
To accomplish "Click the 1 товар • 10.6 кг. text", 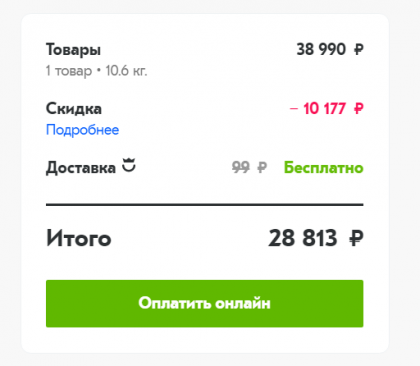I will 96,71.
